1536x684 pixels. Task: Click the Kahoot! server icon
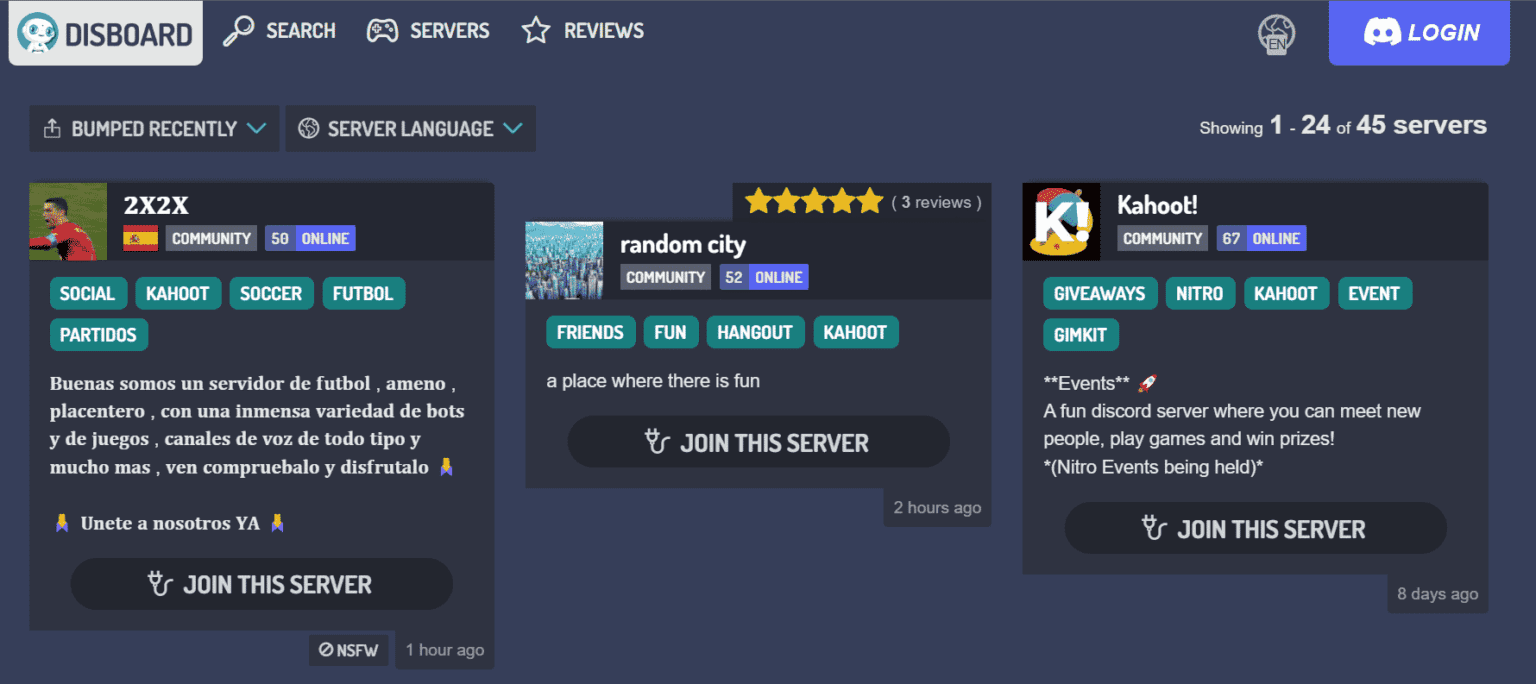[x=1061, y=222]
